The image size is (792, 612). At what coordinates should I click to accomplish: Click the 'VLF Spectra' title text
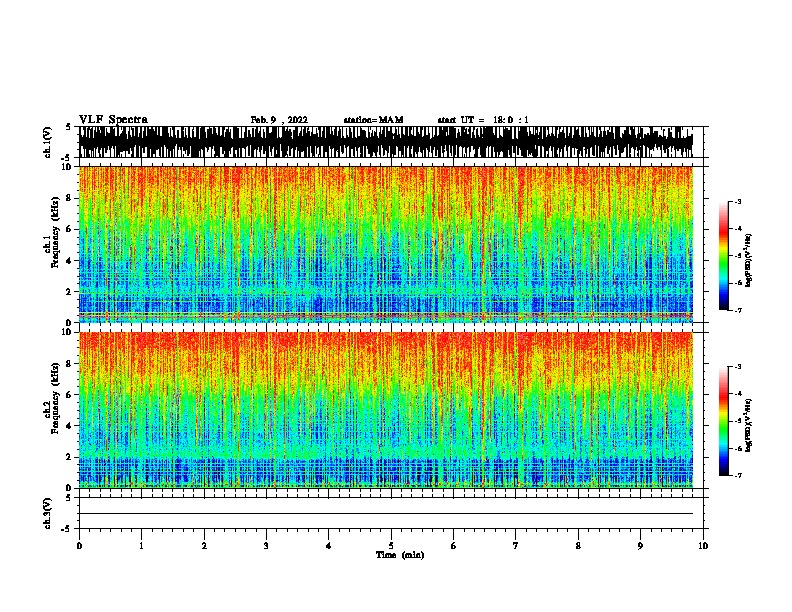coord(113,120)
